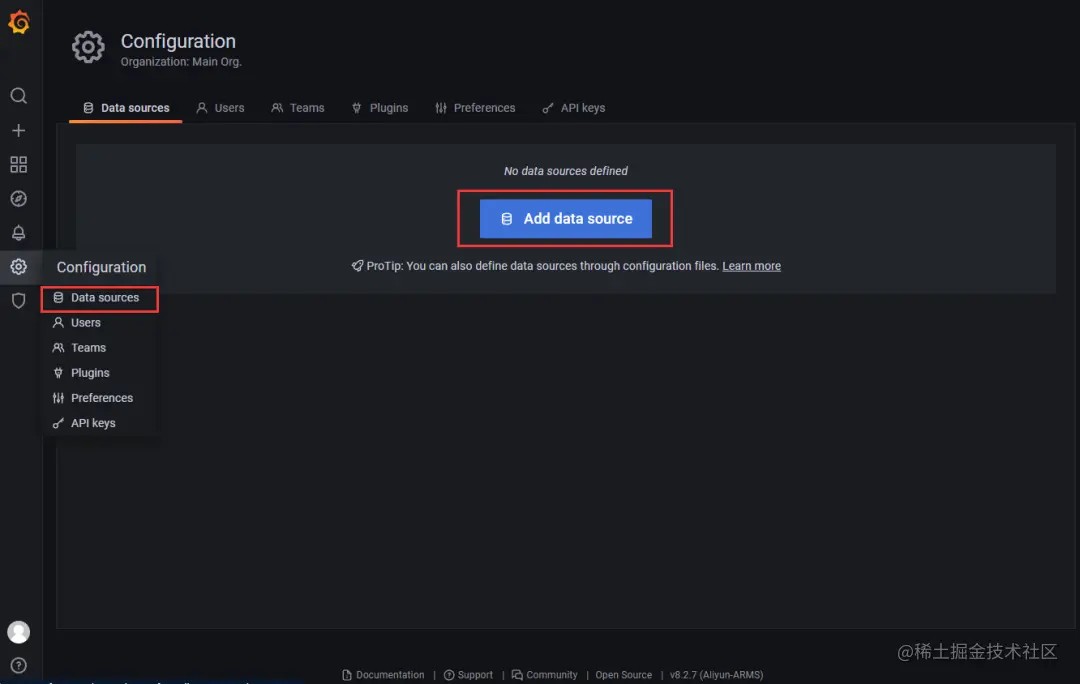Open the Documentation footer link
The height and width of the screenshot is (684, 1080).
click(383, 675)
